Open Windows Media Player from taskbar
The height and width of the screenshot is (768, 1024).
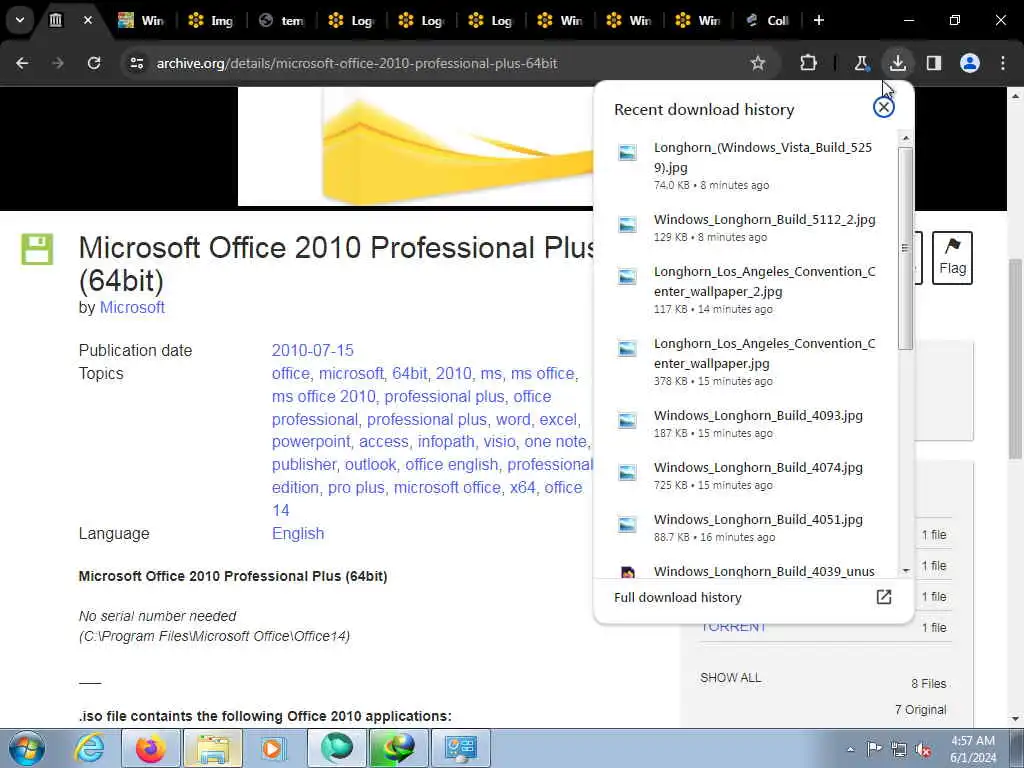click(x=274, y=748)
